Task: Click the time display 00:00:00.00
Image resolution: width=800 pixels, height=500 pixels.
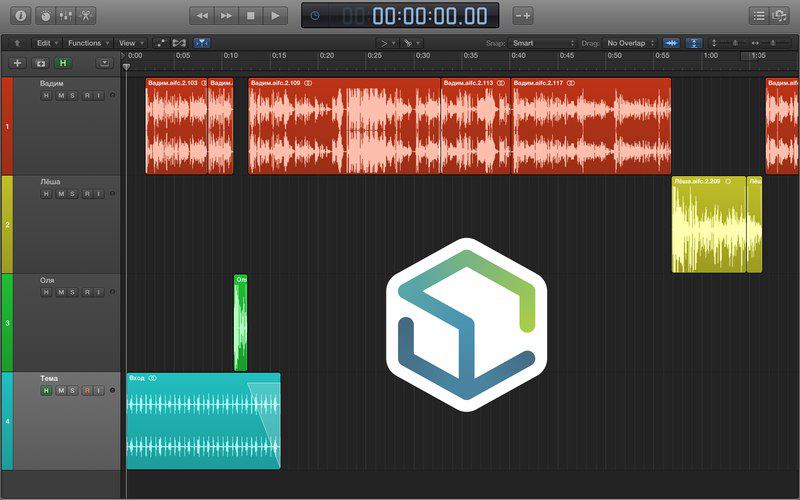Action: [430, 16]
